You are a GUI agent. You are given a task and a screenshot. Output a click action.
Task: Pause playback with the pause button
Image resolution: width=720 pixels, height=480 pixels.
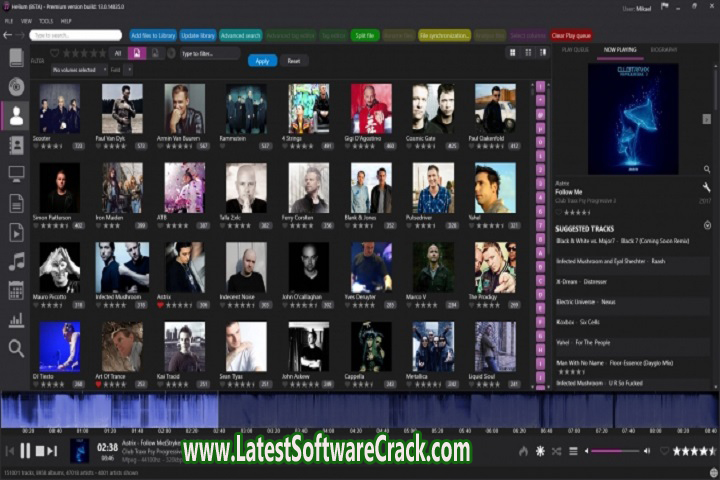tap(26, 452)
